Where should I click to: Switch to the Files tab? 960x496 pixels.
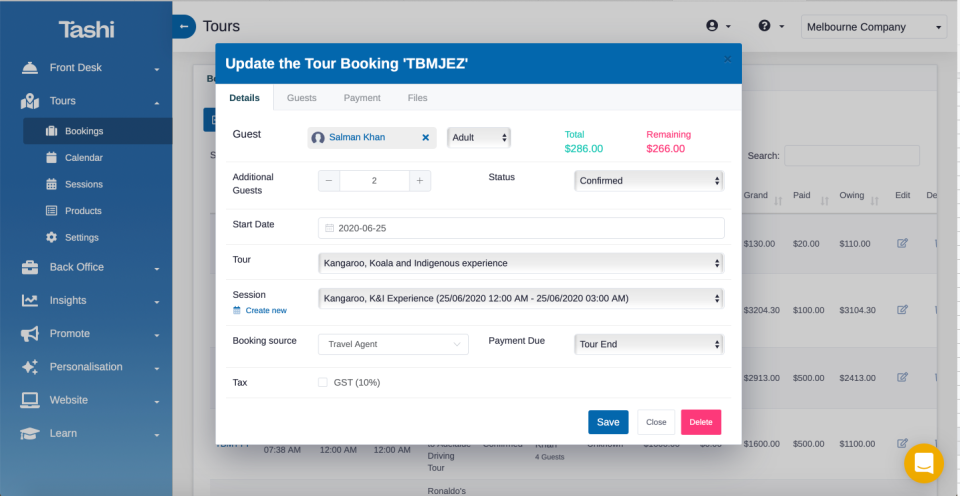click(x=418, y=98)
